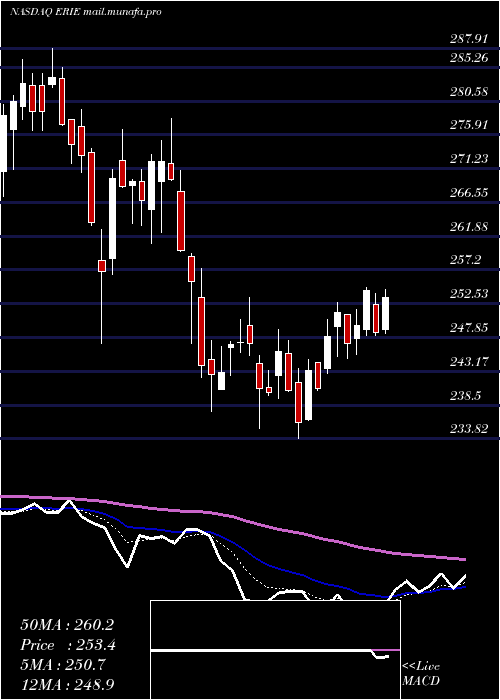Click the 261.88 price level label
Screen dimensions: 500x700
coord(469,226)
